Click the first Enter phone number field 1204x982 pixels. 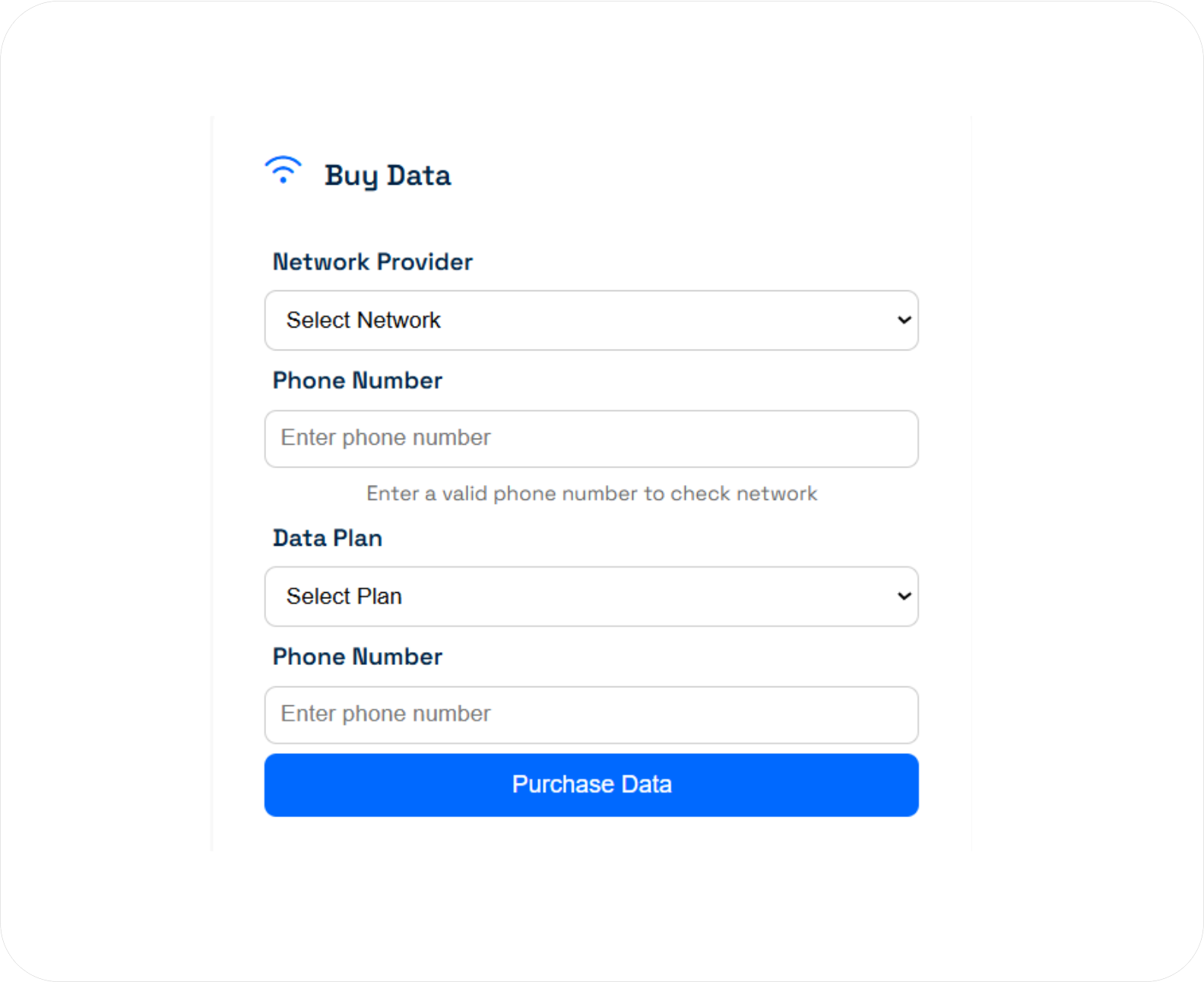[x=591, y=439]
